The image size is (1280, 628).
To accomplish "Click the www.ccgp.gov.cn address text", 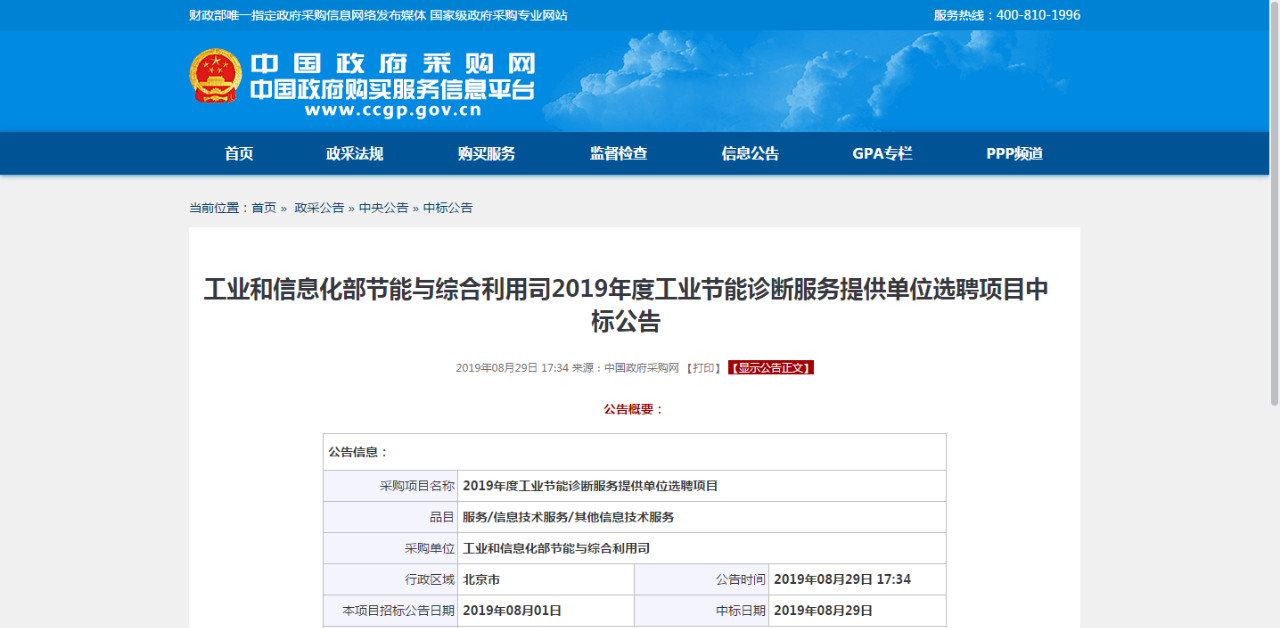I will [x=393, y=111].
